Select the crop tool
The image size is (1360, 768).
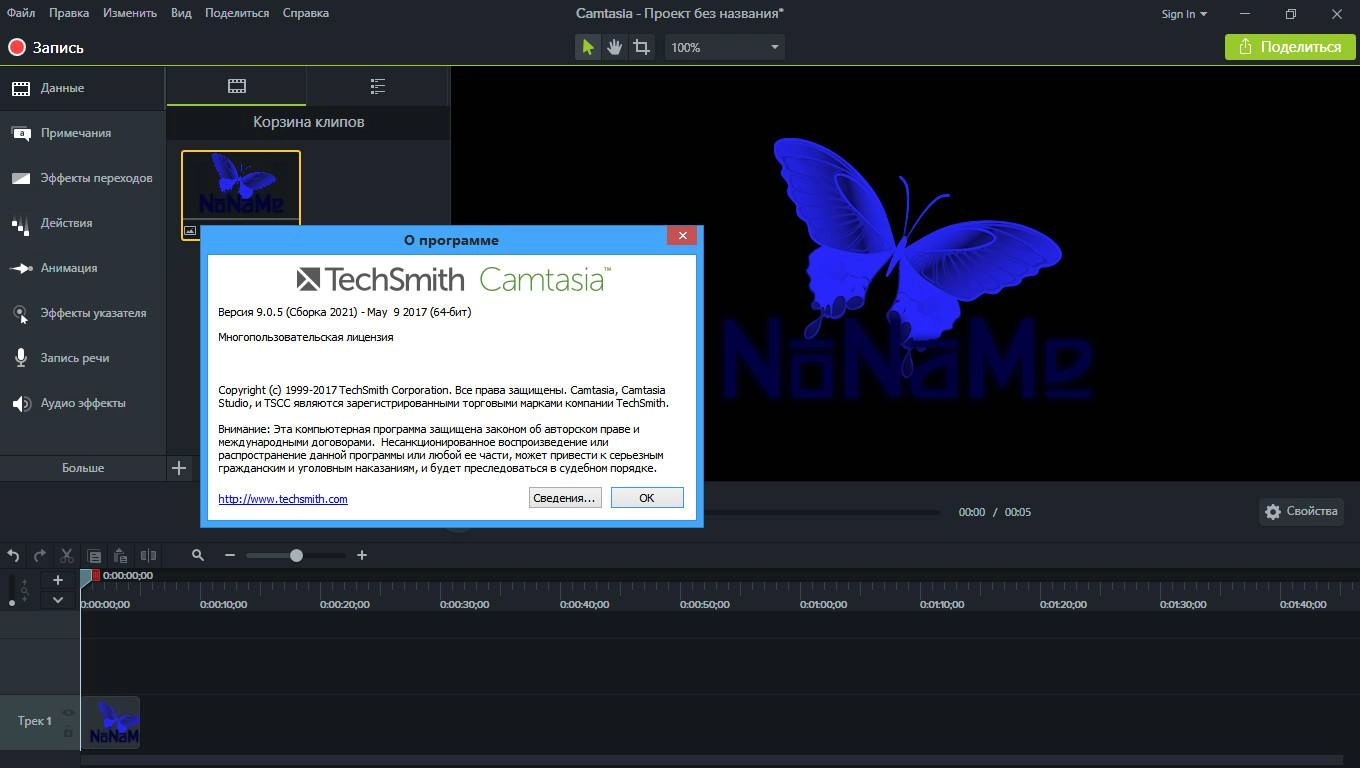click(x=641, y=47)
